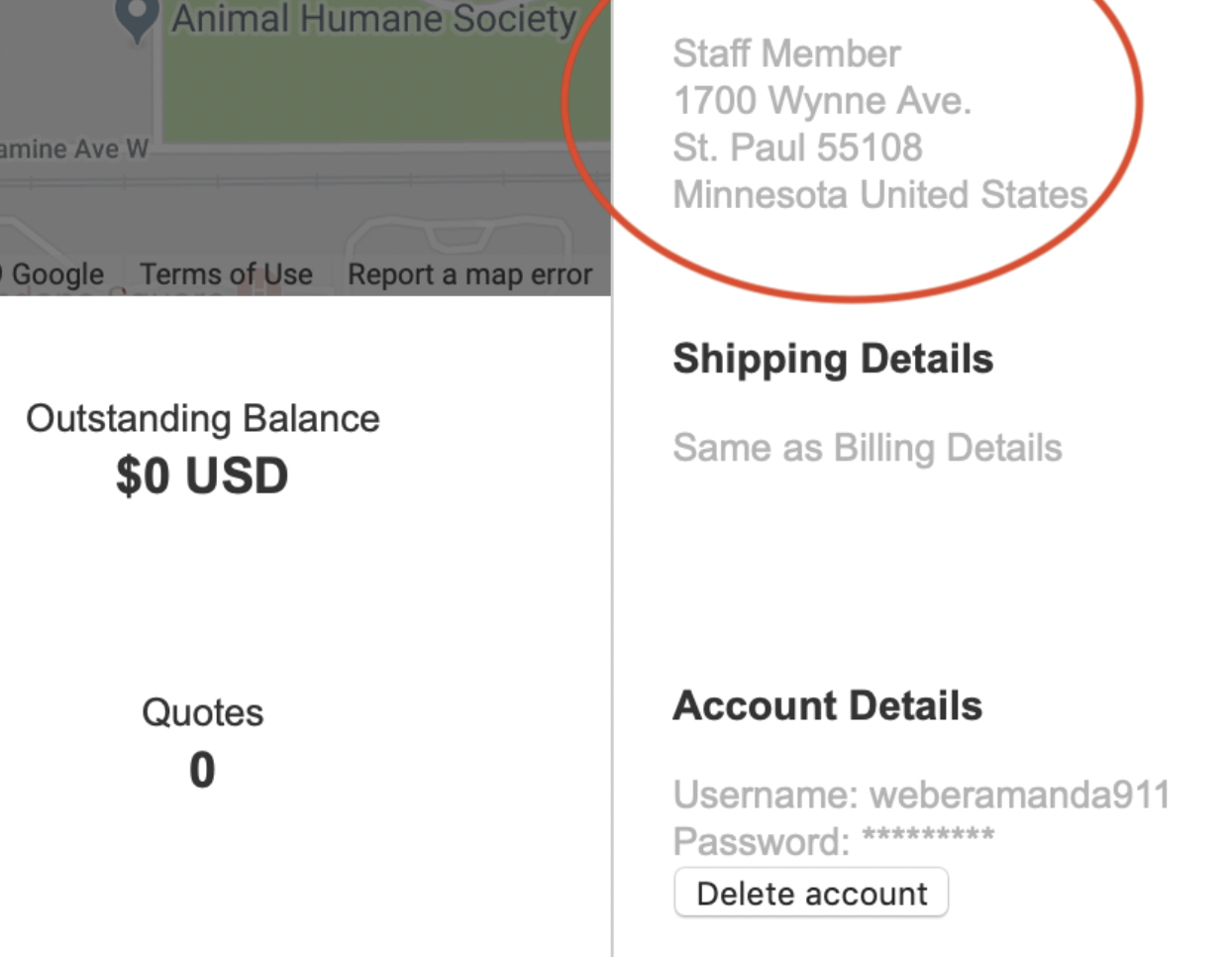The image size is (1232, 959).
Task: Open the map's Terms of Use link
Action: (226, 274)
